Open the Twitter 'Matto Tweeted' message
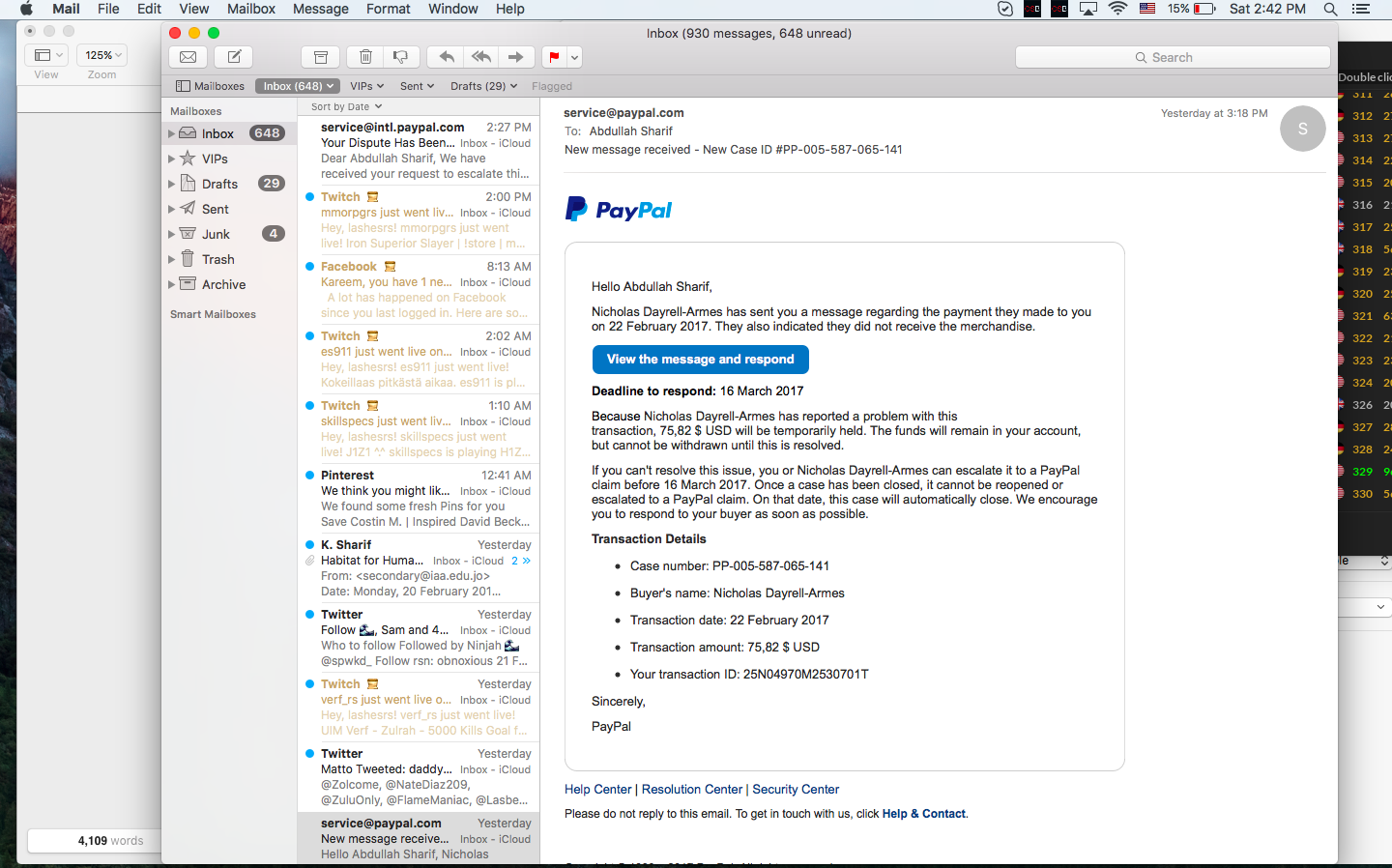 coord(419,777)
